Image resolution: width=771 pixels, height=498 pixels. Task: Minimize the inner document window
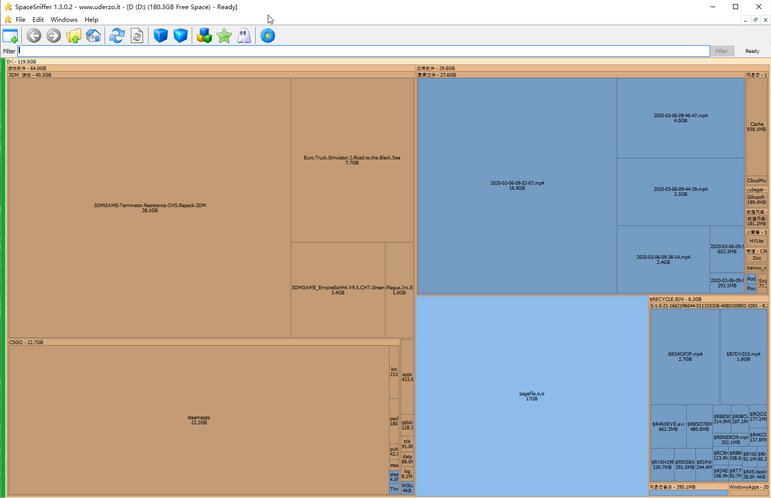pos(745,20)
